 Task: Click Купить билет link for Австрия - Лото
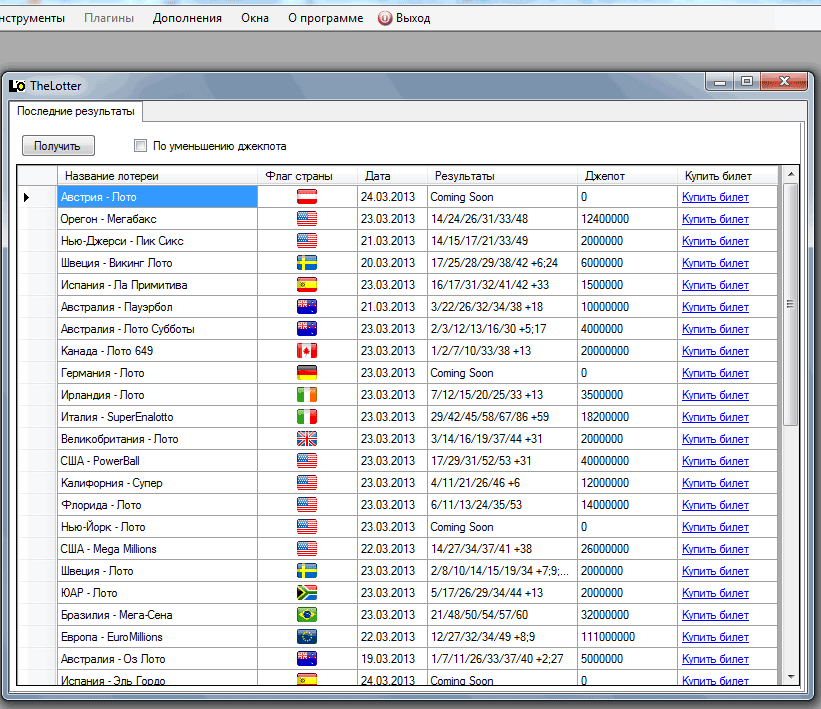tap(715, 197)
